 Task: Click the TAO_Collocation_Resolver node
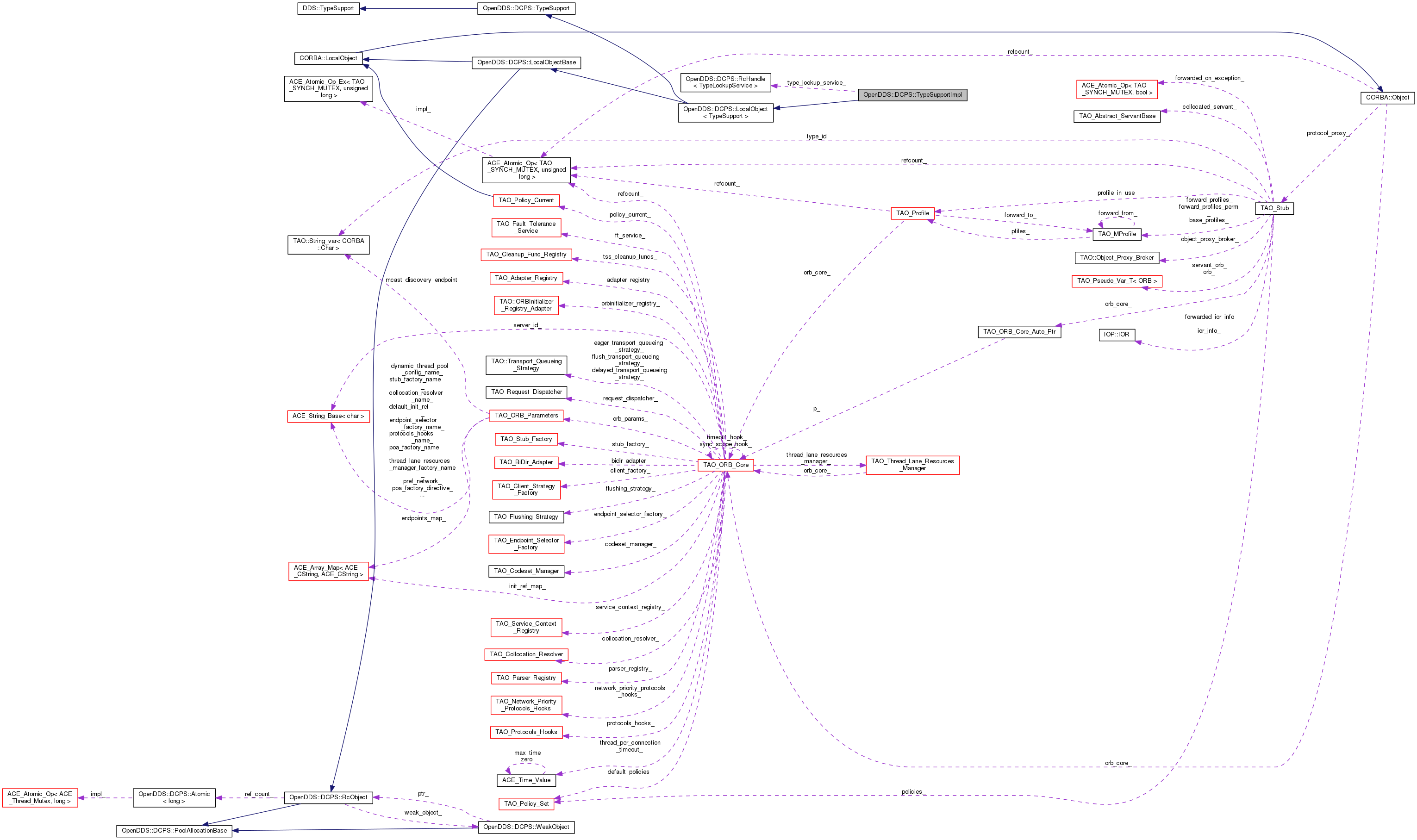[x=526, y=655]
